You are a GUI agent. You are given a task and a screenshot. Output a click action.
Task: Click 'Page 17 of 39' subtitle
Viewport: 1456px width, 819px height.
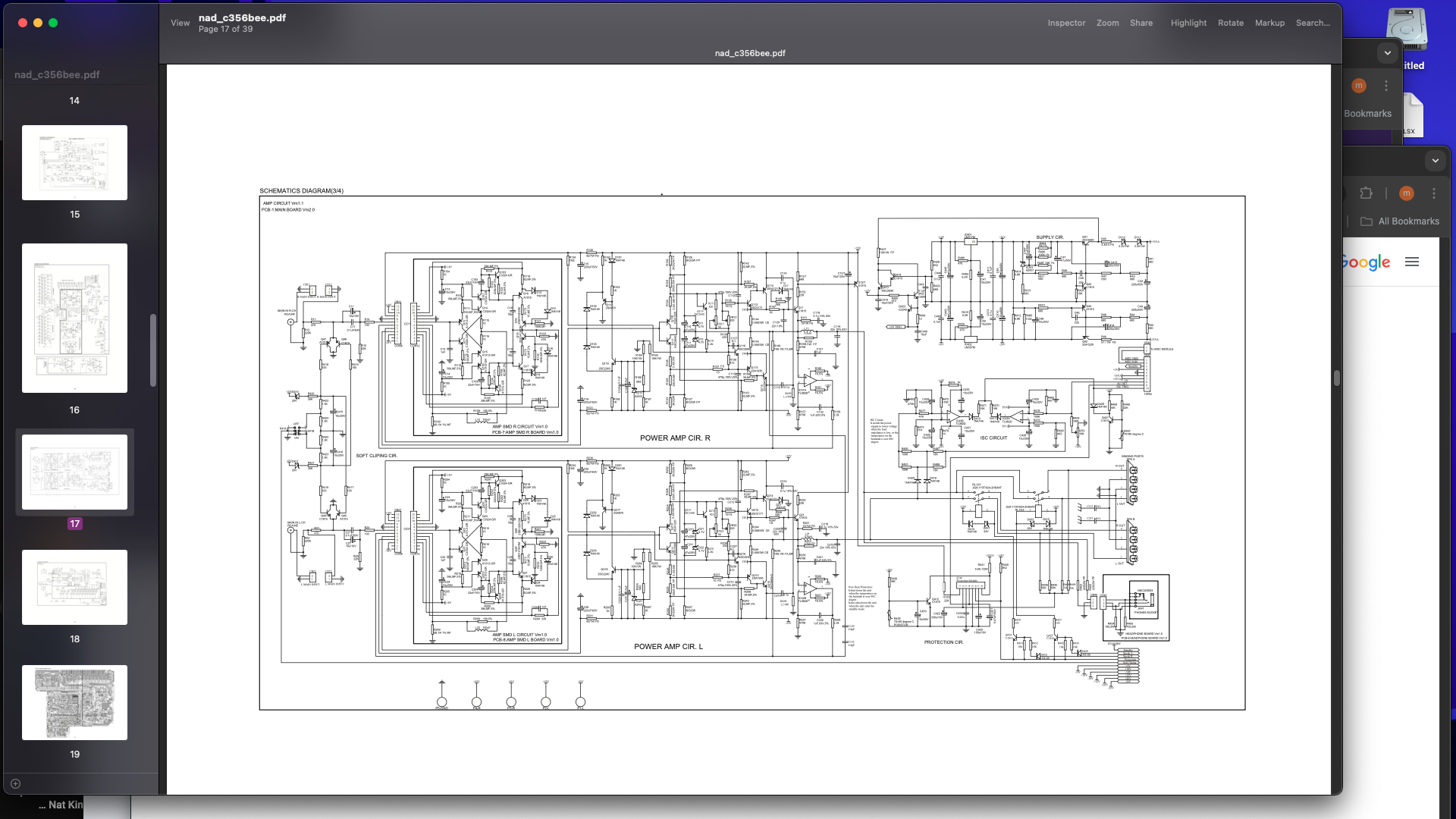point(225,29)
